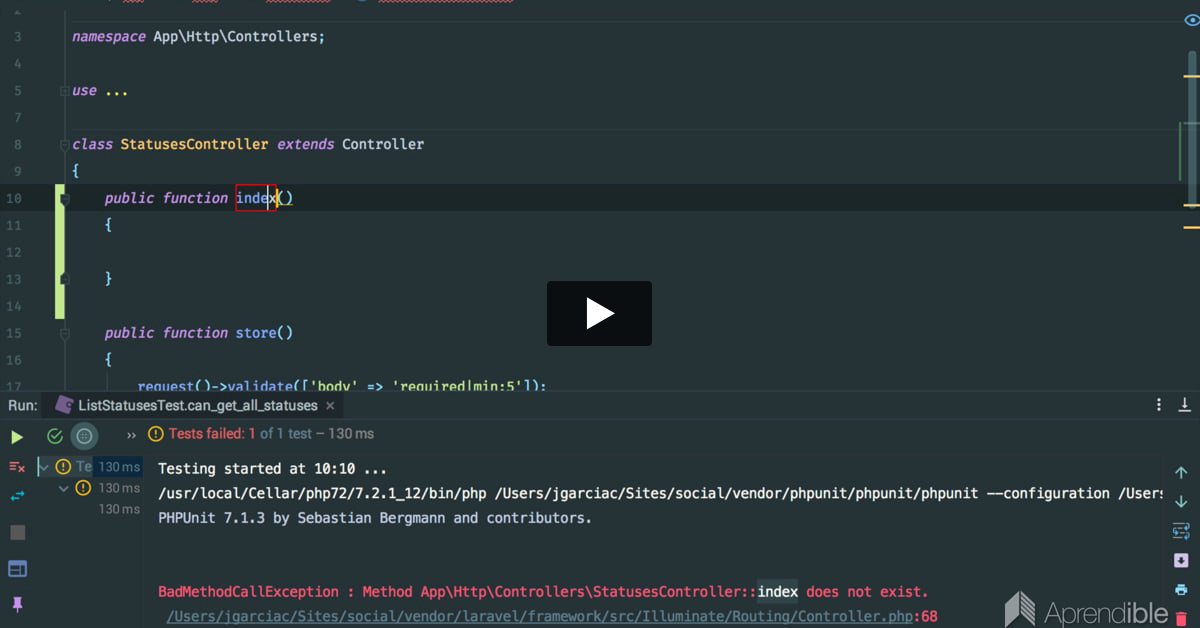The image size is (1200, 628).
Task: Click restore layout icon in Run sidebar
Action: 17,569
